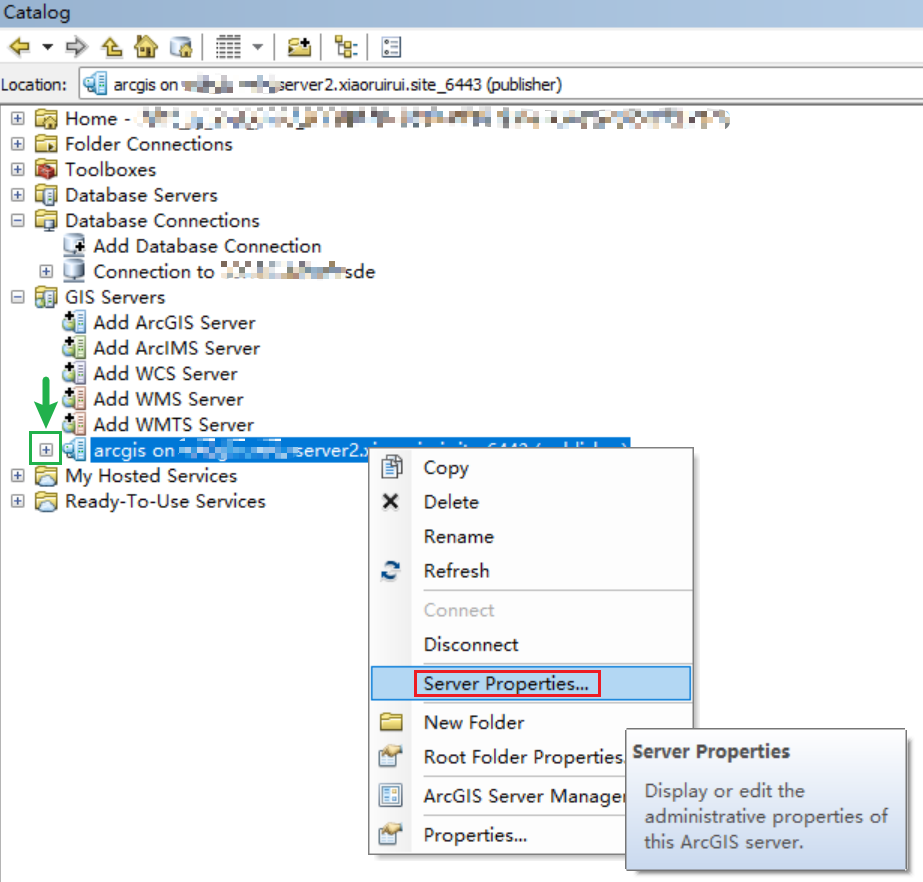Go to the default geodatabase toolbar icon
The height and width of the screenshot is (882, 923).
[x=181, y=47]
